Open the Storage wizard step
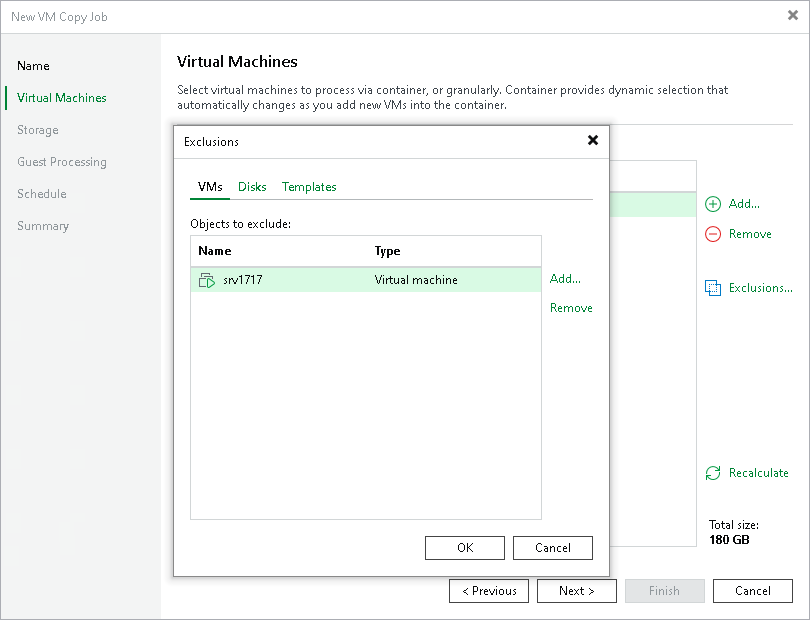The image size is (810, 620). (38, 130)
